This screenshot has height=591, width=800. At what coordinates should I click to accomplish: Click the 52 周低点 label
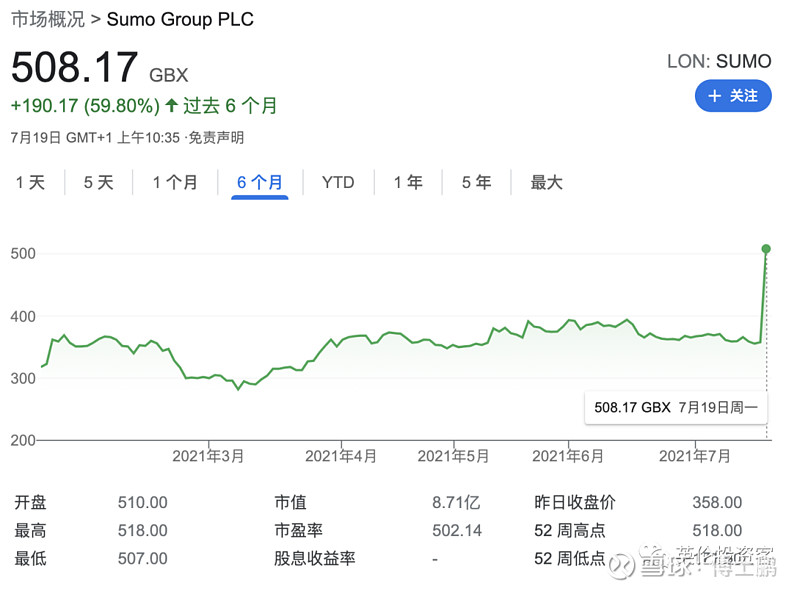click(570, 559)
